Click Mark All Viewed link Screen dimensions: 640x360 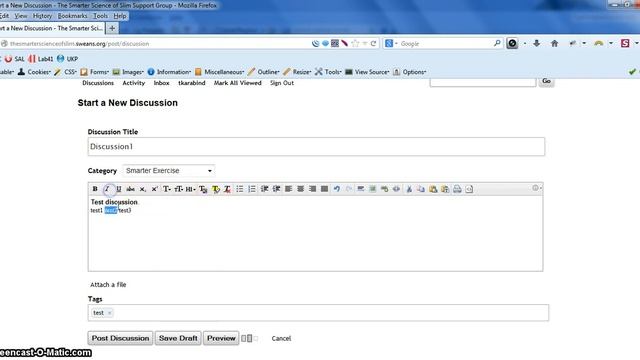[x=238, y=83]
